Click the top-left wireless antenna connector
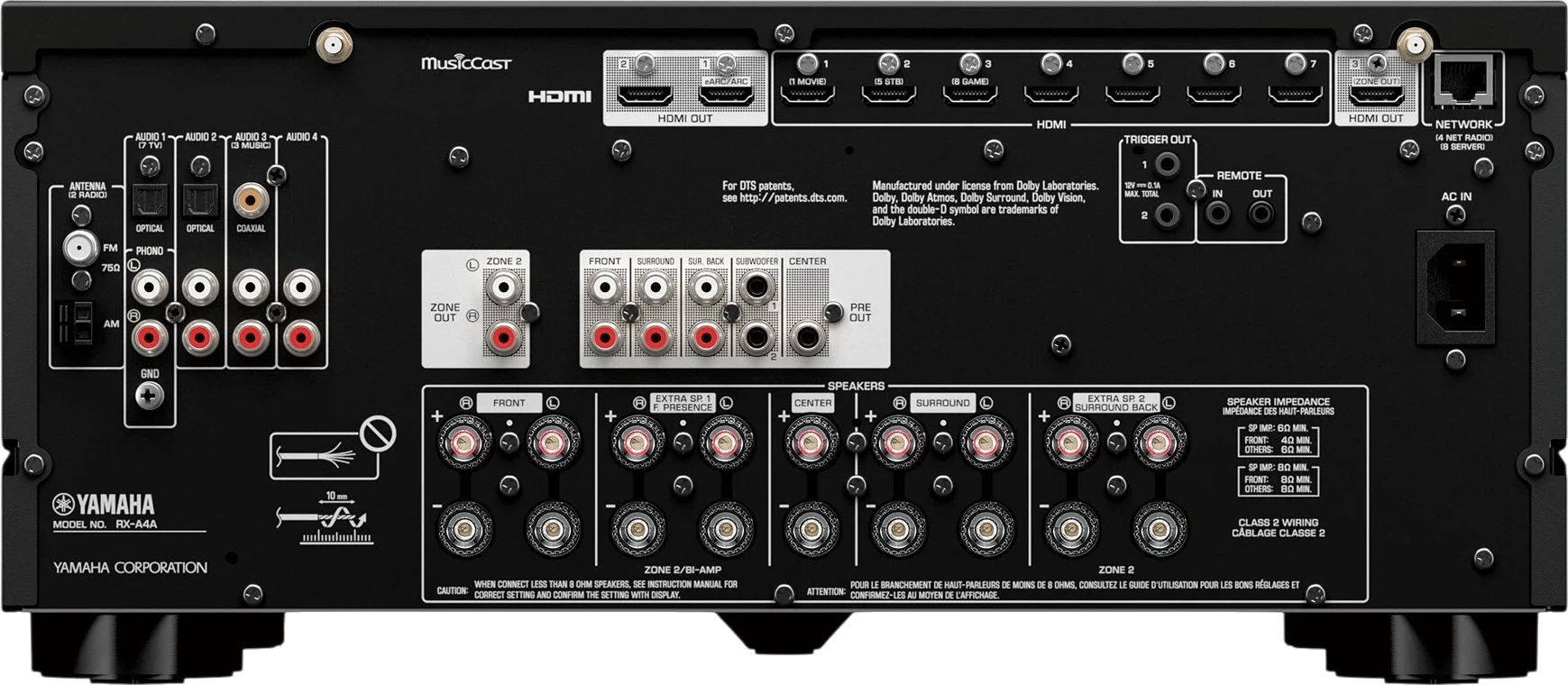This screenshot has width=1568, height=685. tap(333, 44)
